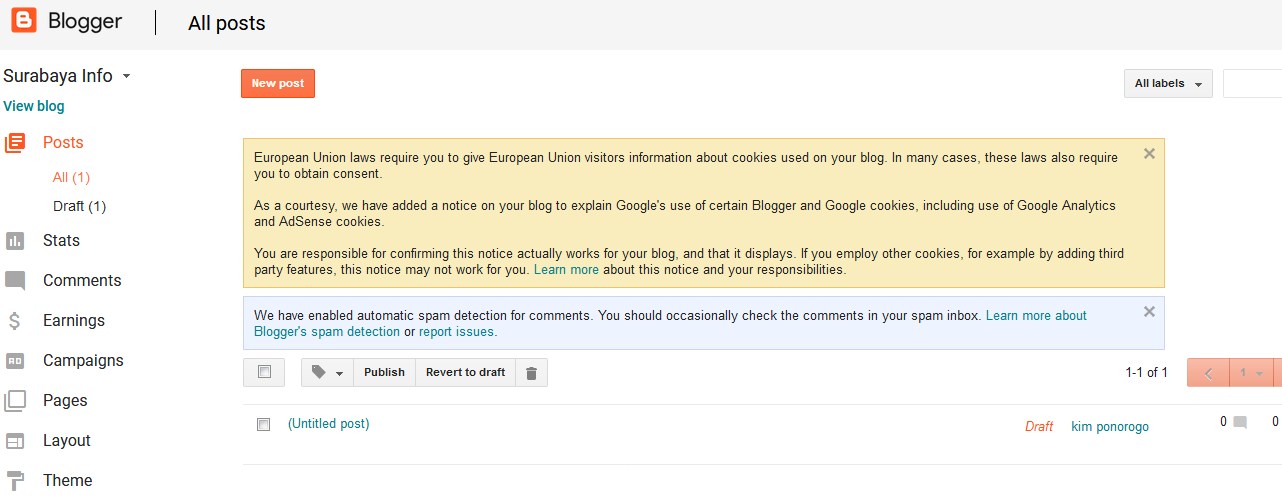Open the label tag dropdown button
This screenshot has width=1282, height=500.
[327, 373]
